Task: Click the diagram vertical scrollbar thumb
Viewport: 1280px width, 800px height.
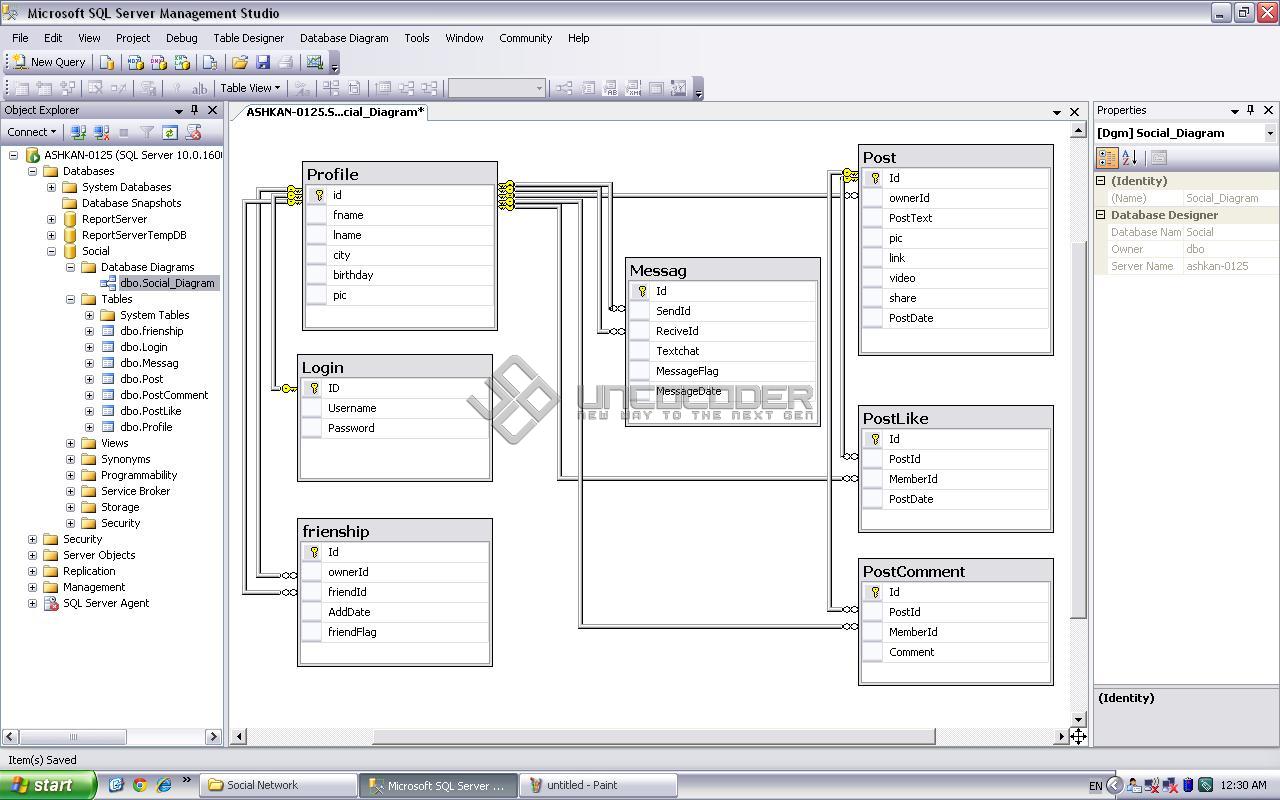Action: [1078, 430]
